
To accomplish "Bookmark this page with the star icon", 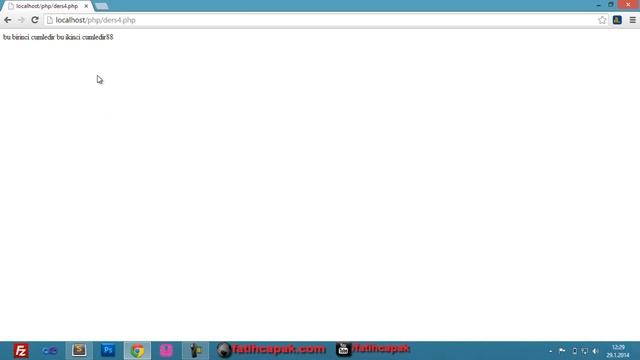I will coord(602,20).
